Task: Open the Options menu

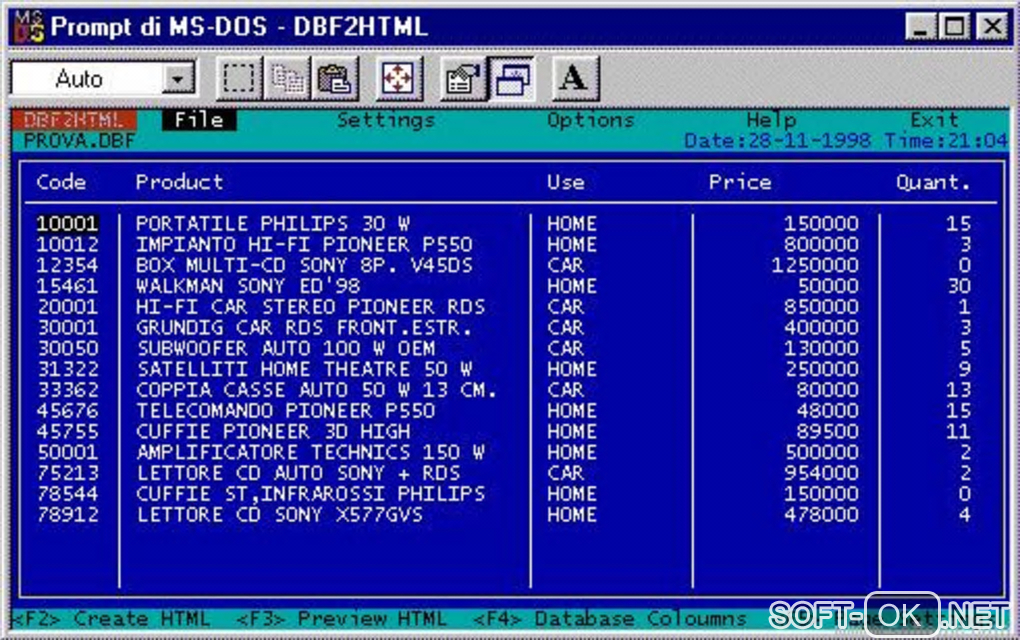Action: pyautogui.click(x=590, y=120)
